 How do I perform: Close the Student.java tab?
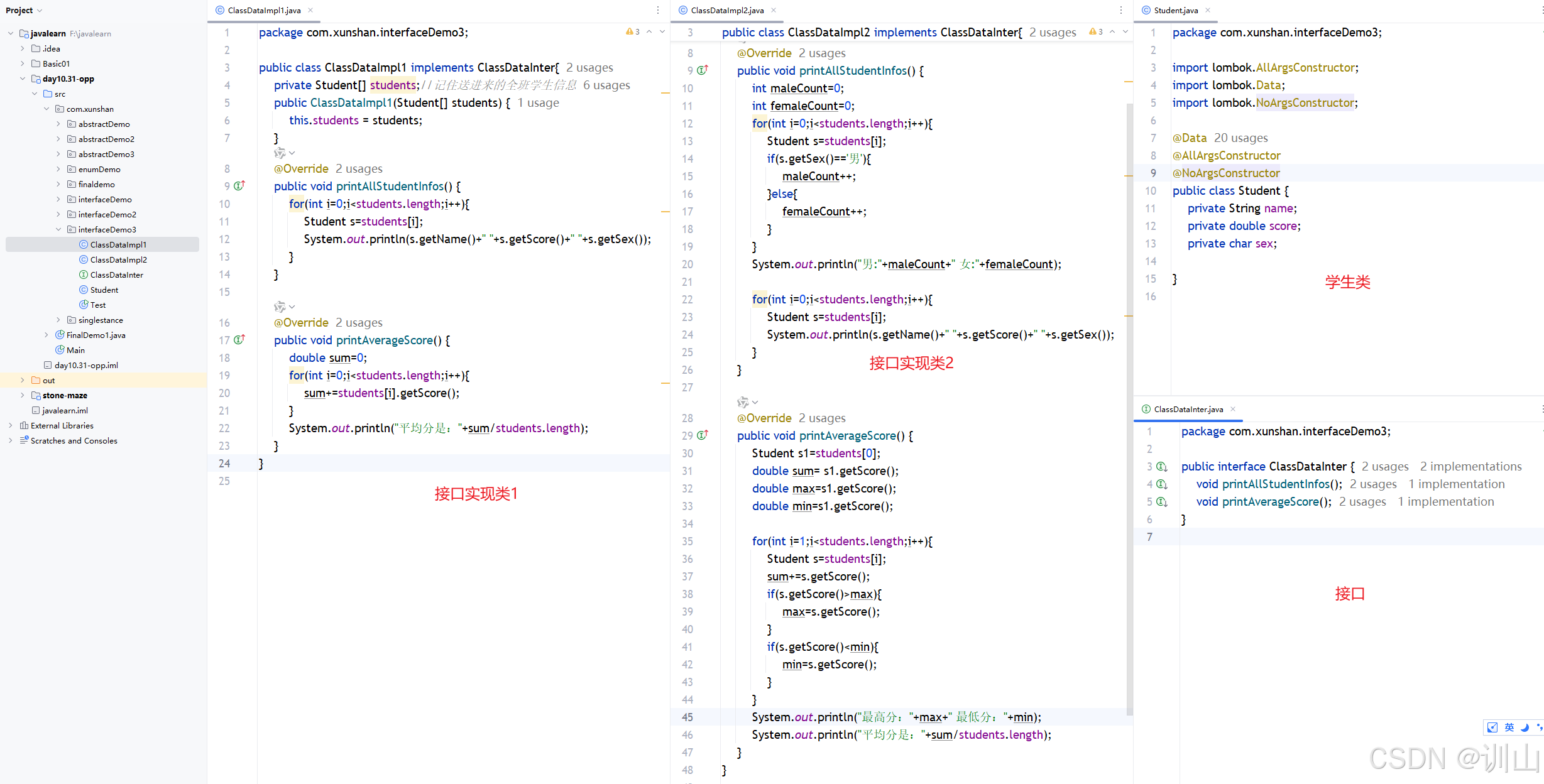coord(1208,10)
